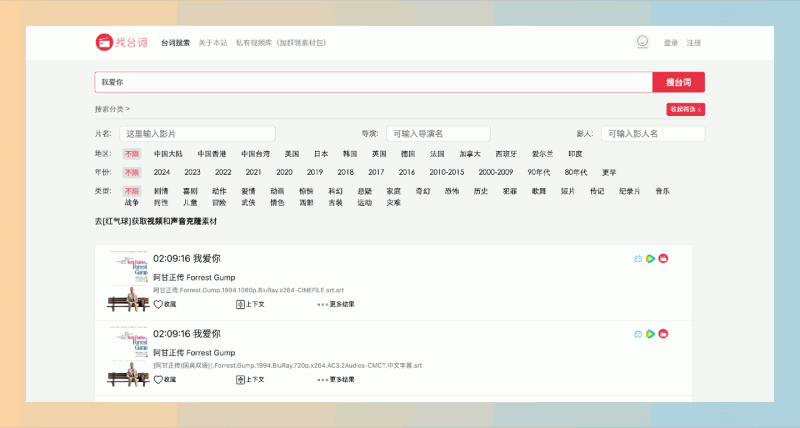Filter genre by 爱情
The height and width of the screenshot is (428, 800).
tap(248, 191)
